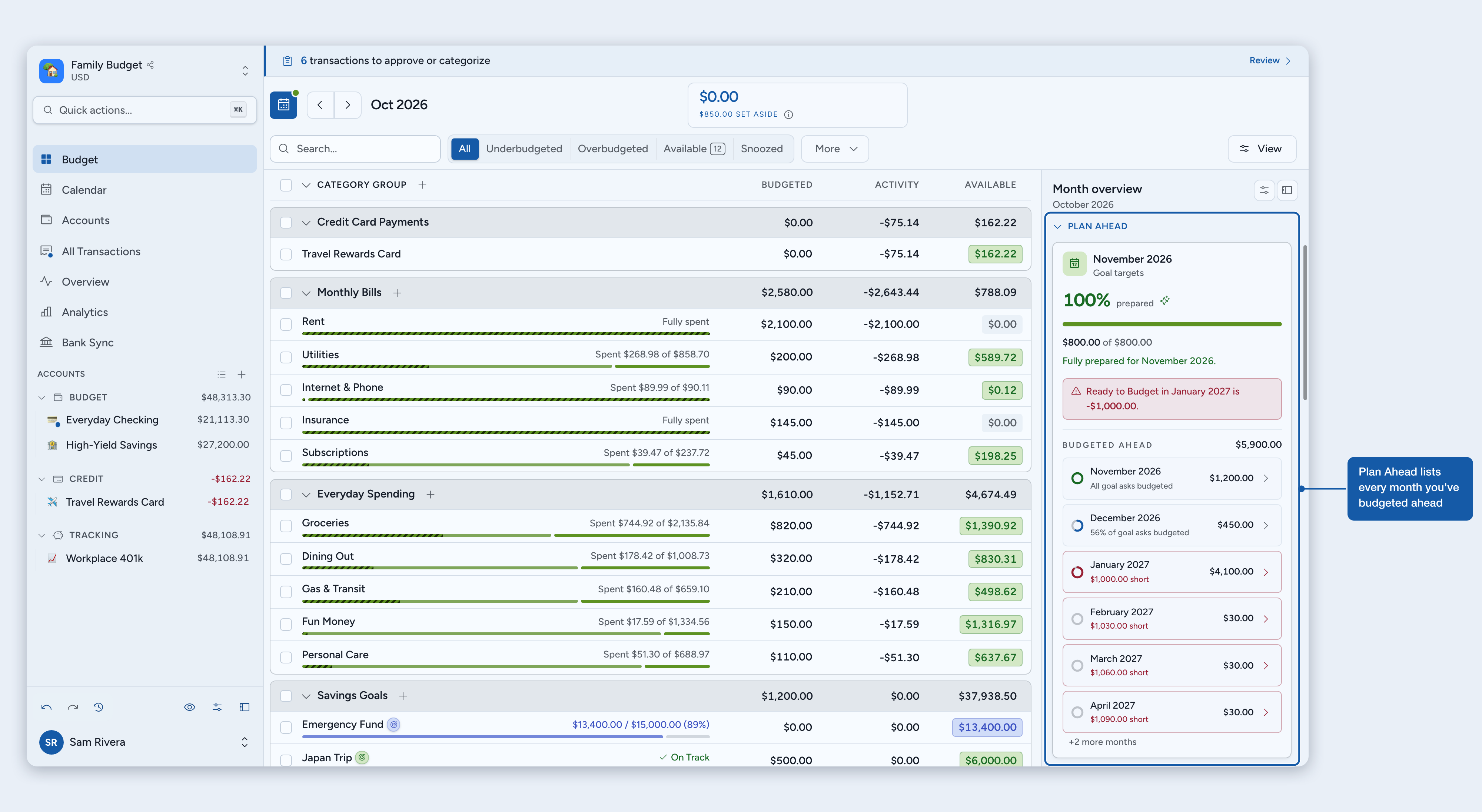The width and height of the screenshot is (1482, 812).
Task: Switch to the Underbudgeted filter tab
Action: click(x=524, y=149)
